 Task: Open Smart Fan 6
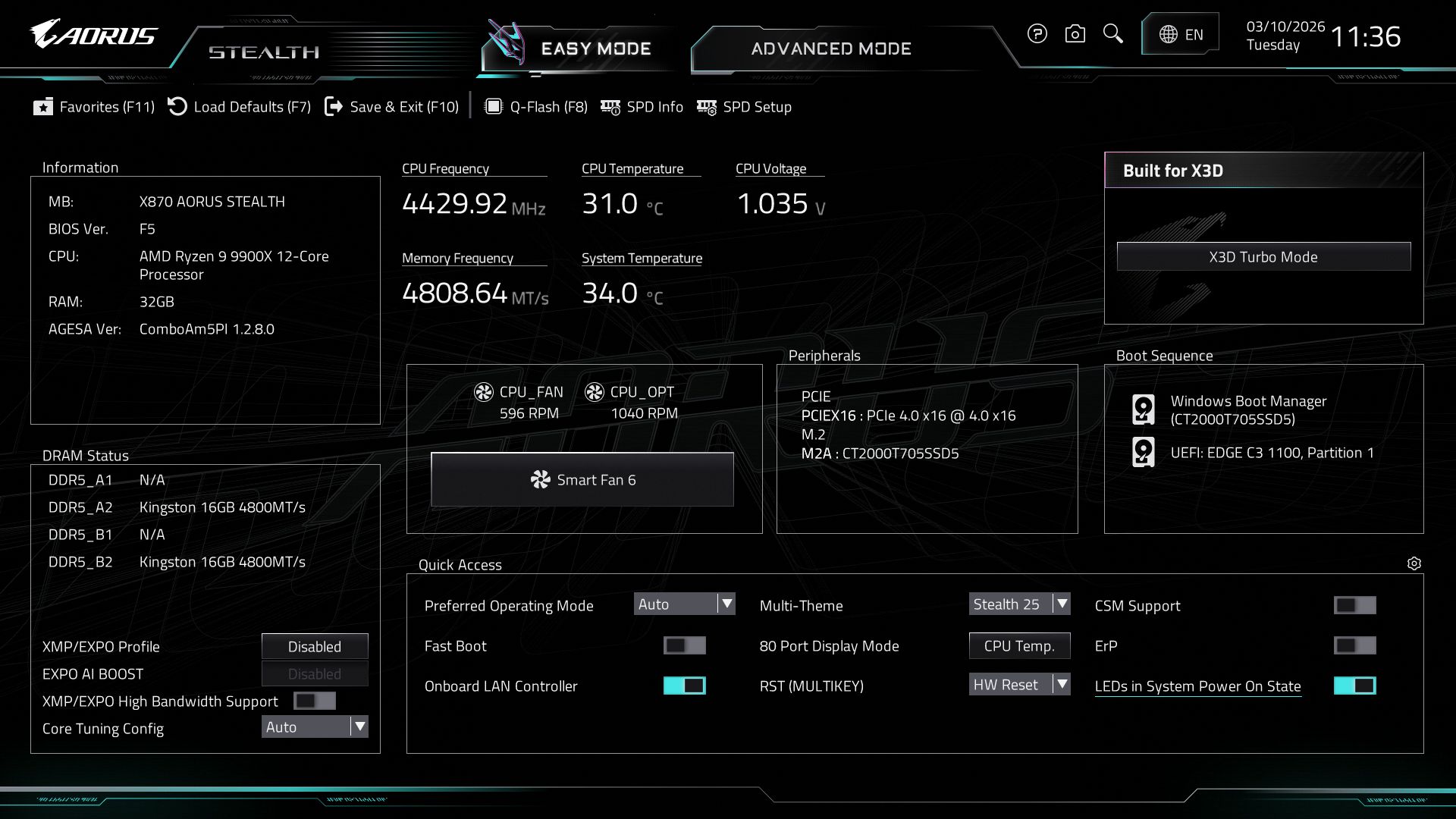(x=582, y=479)
